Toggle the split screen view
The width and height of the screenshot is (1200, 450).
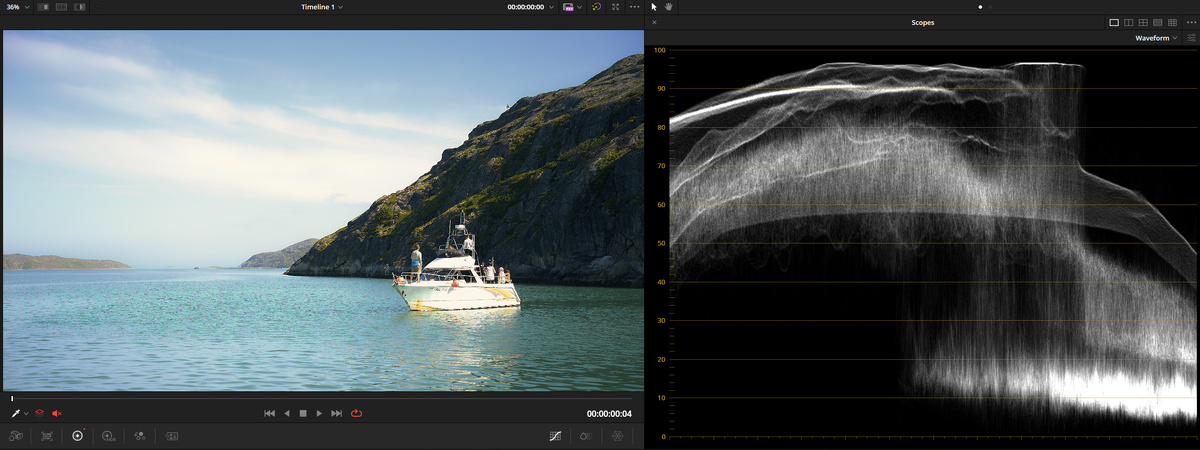click(61, 7)
